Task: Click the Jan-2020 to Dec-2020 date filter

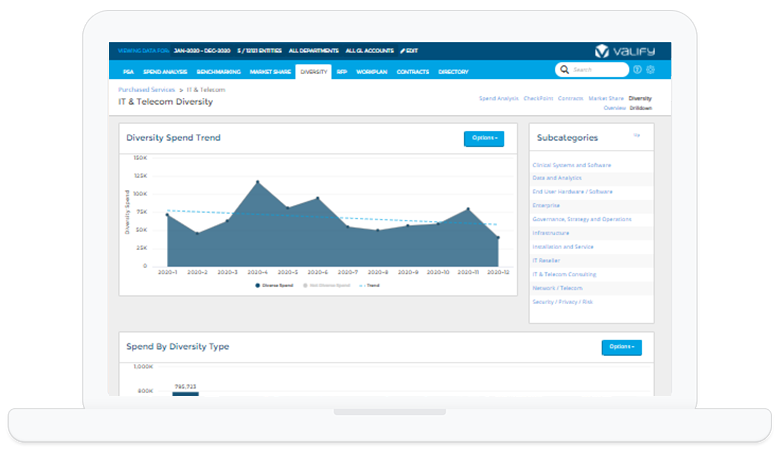Action: coord(202,51)
